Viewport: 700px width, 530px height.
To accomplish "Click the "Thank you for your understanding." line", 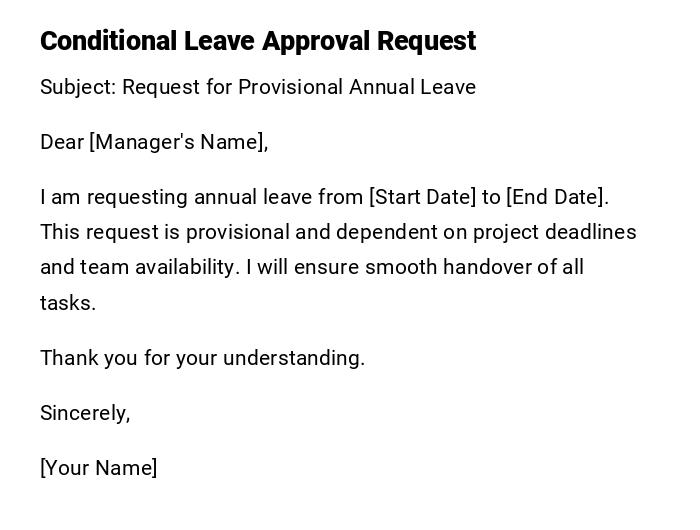I will tap(202, 358).
